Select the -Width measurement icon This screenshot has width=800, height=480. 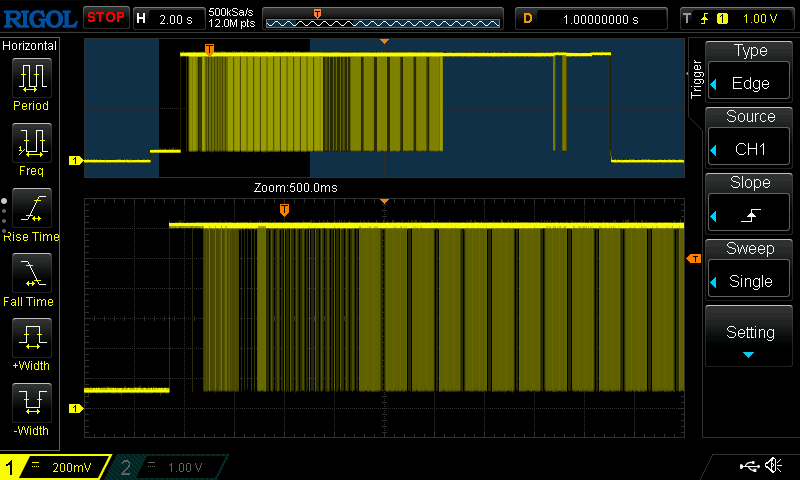point(32,402)
